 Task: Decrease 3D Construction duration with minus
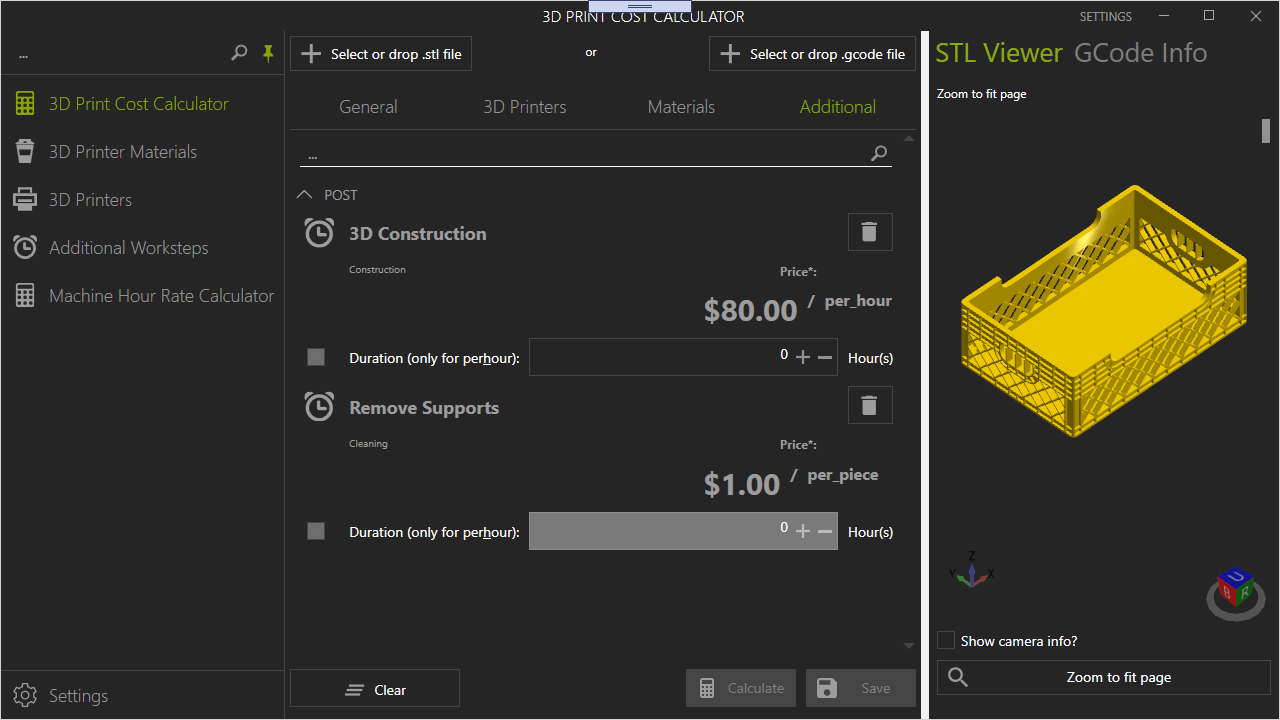coord(825,357)
